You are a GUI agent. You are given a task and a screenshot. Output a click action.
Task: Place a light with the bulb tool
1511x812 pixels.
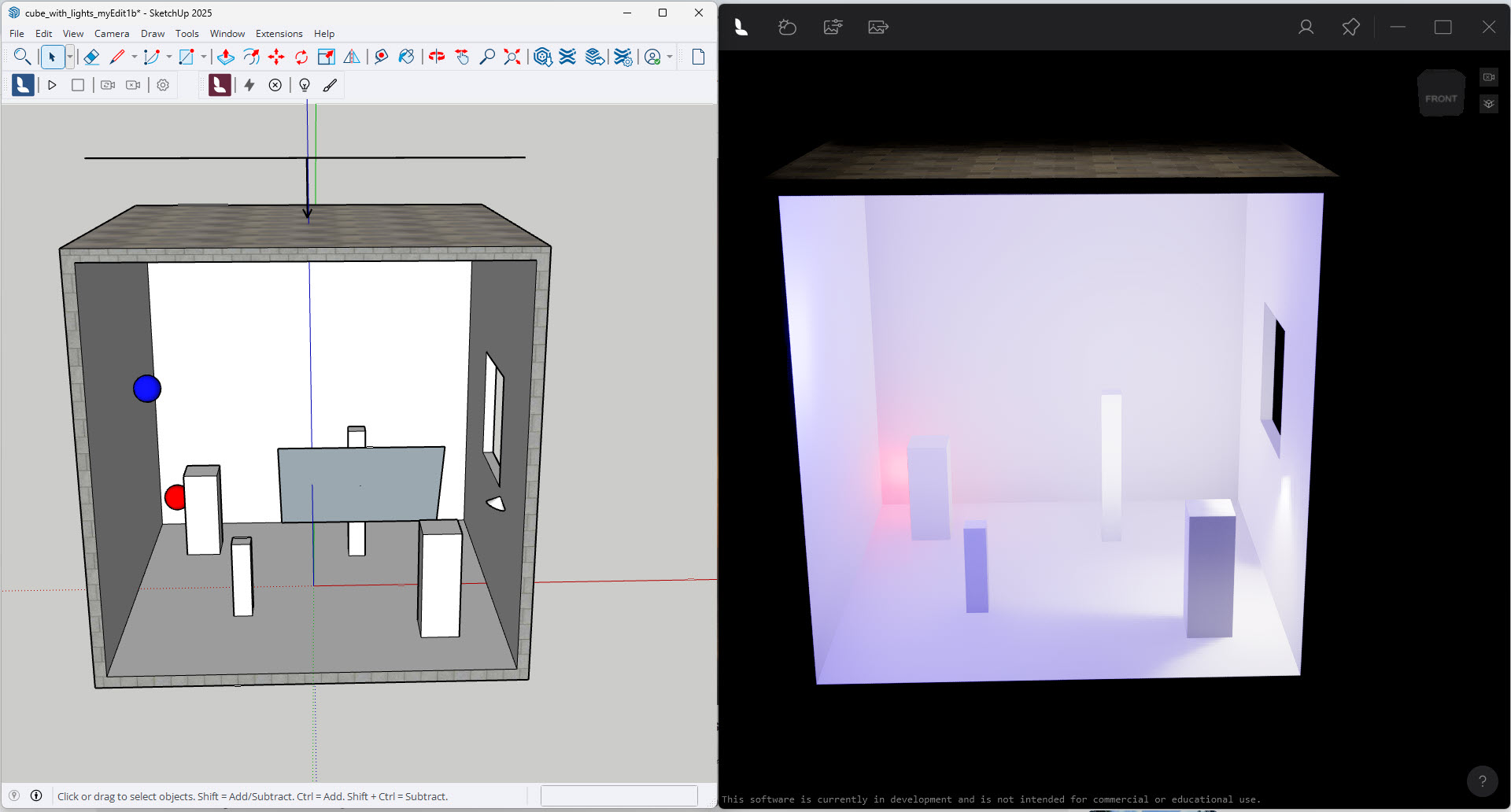pyautogui.click(x=304, y=85)
